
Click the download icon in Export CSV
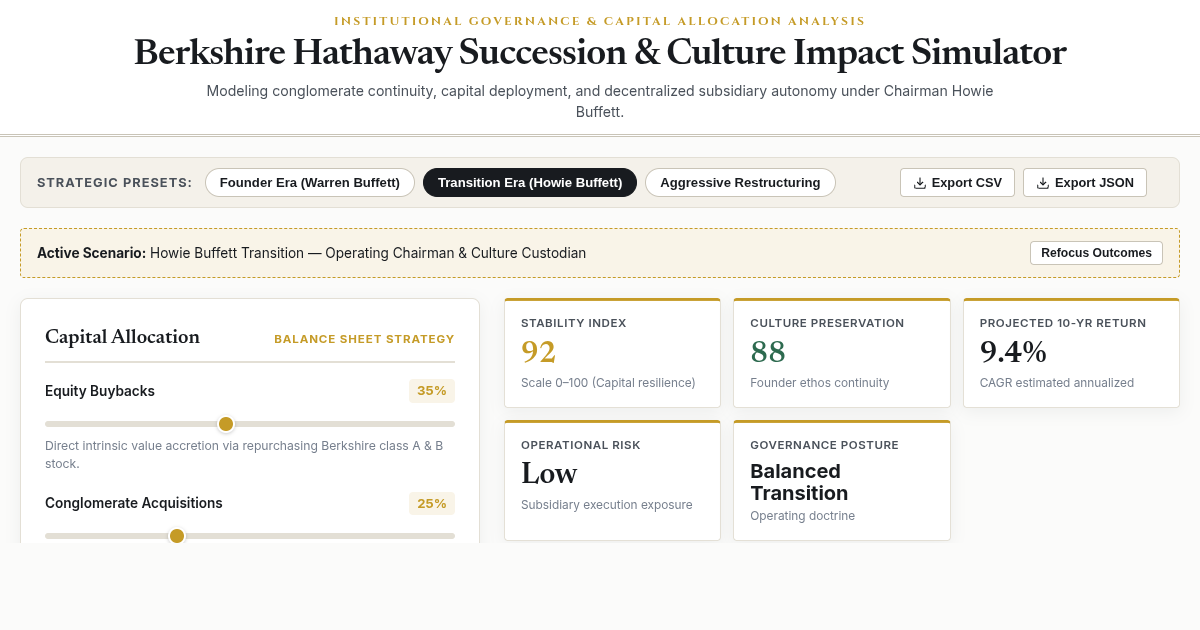pyautogui.click(x=920, y=183)
